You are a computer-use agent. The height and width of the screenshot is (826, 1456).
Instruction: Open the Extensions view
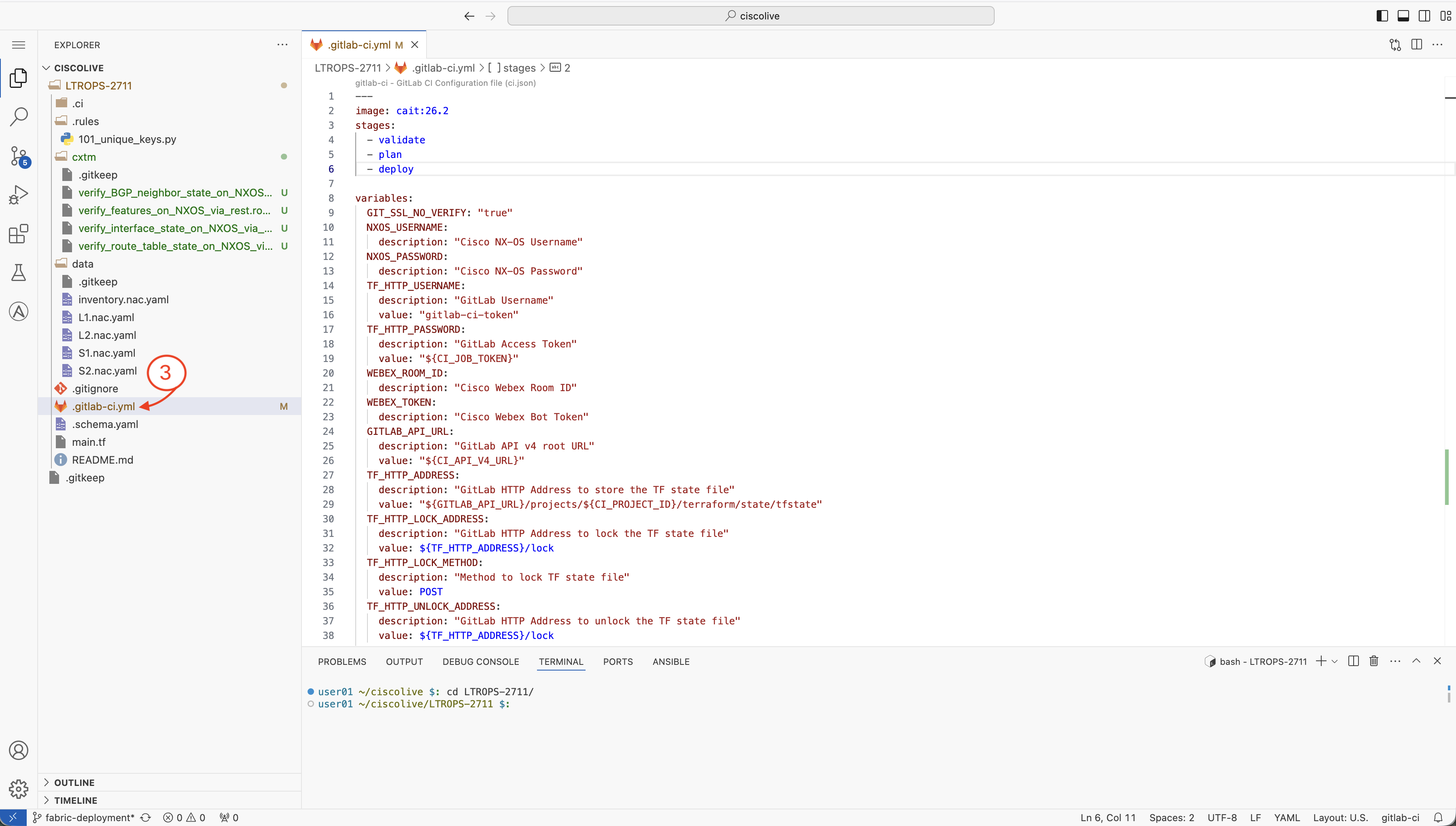point(19,234)
